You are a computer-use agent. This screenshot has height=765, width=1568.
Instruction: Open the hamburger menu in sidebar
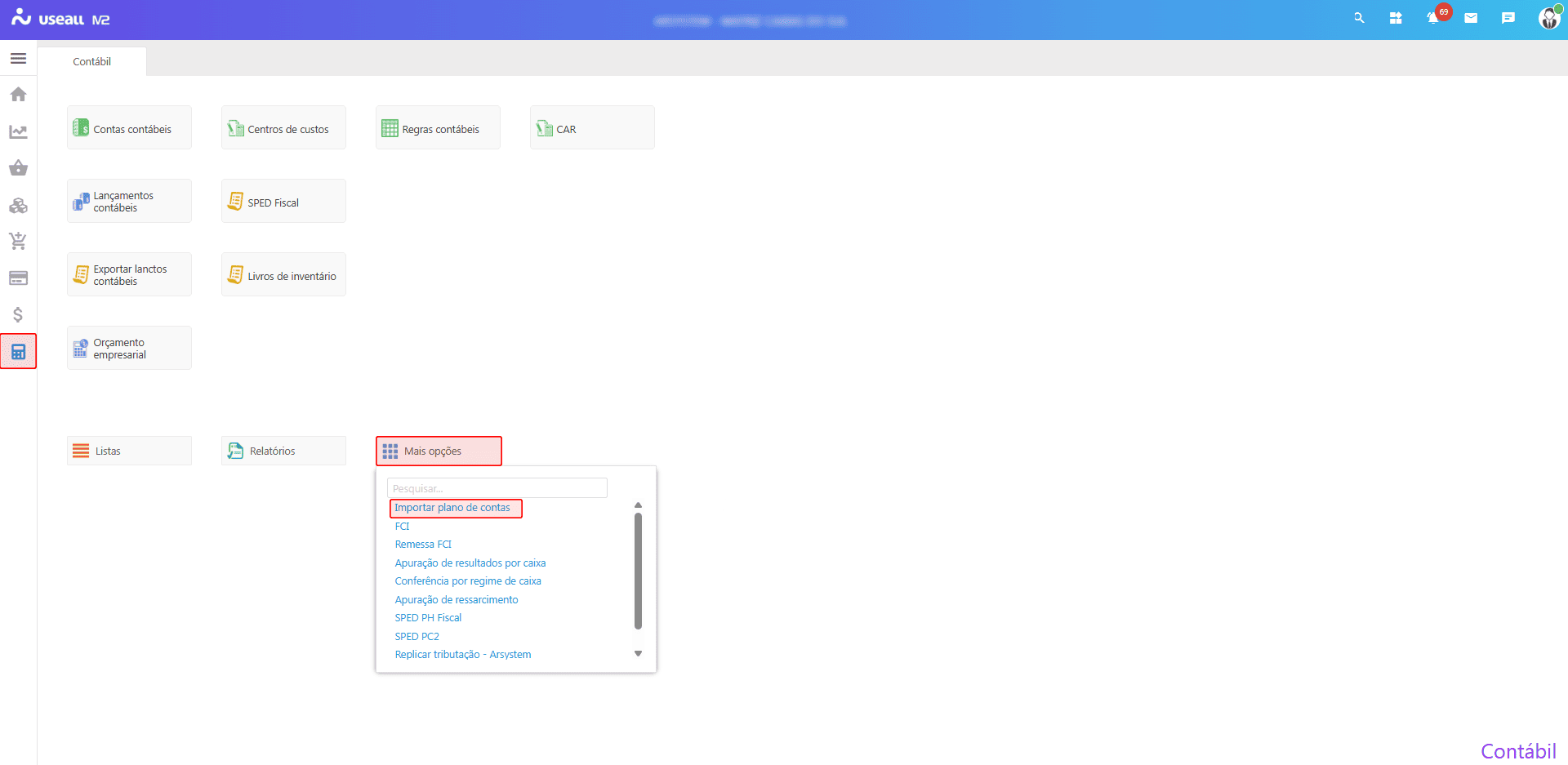(18, 59)
